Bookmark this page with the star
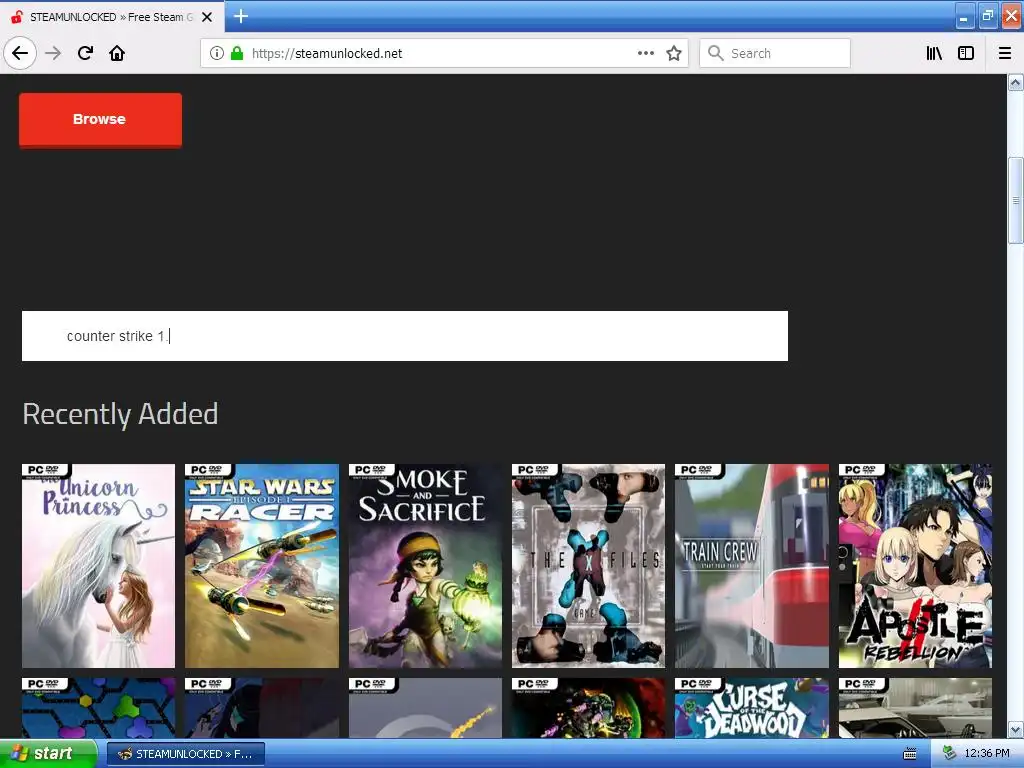This screenshot has width=1024, height=768. coord(674,53)
